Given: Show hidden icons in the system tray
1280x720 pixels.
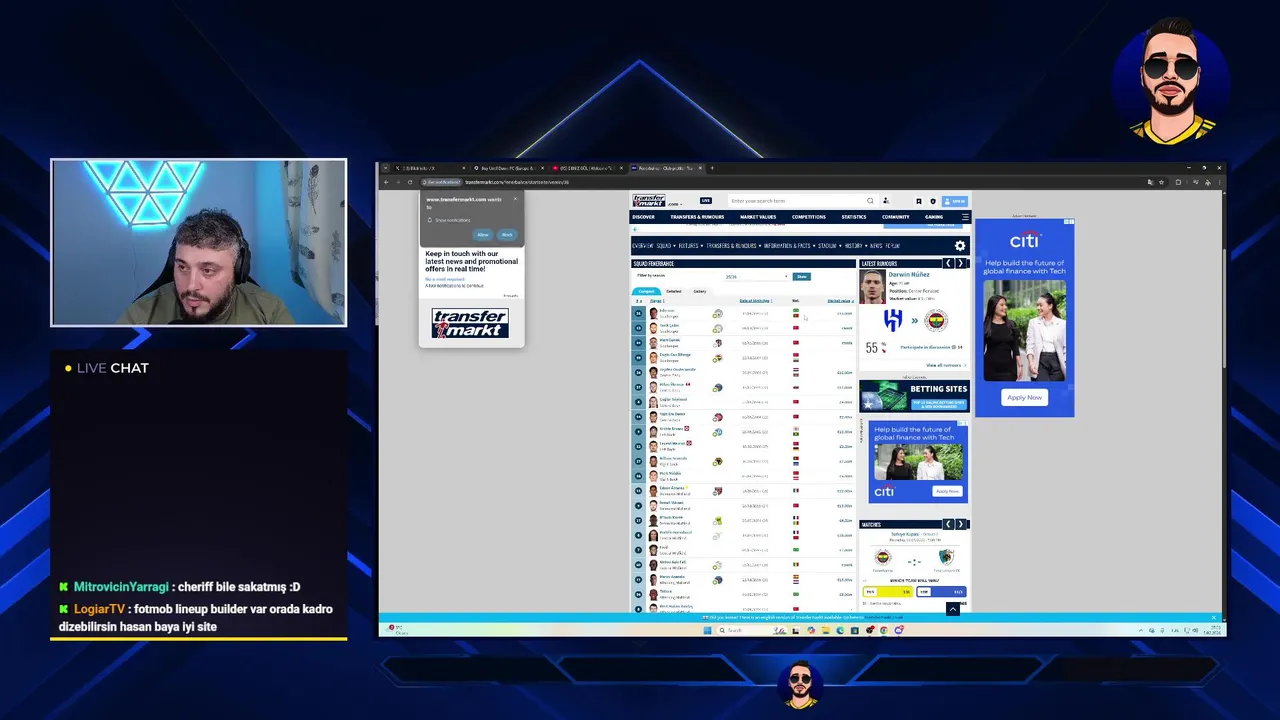Looking at the screenshot, I should pos(1141,630).
